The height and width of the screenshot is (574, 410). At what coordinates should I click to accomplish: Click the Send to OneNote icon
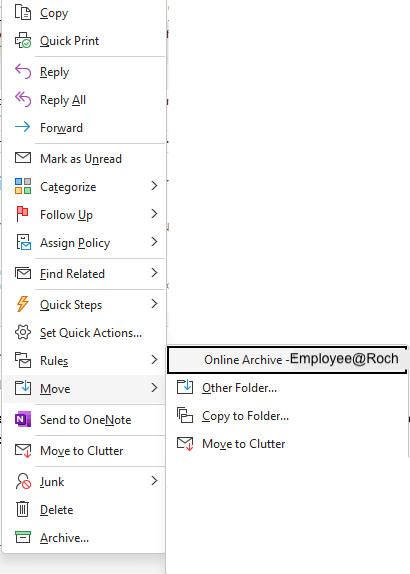tap(23, 419)
